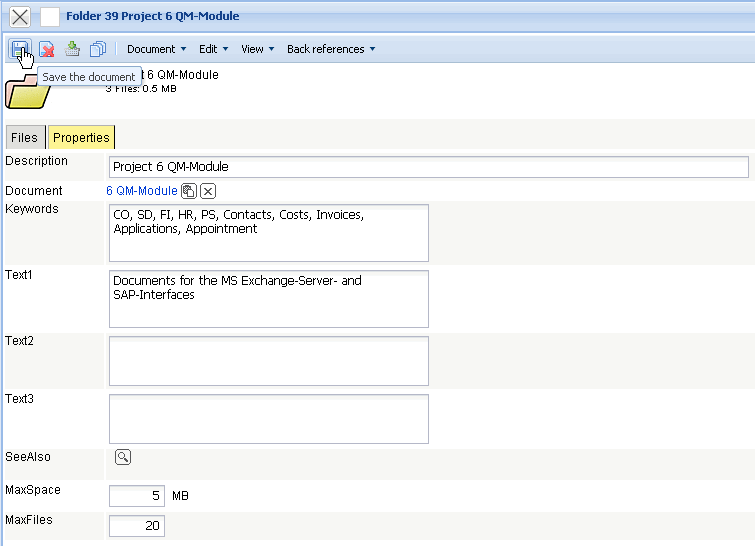Follow the 6 QM-Module link
Image resolution: width=755 pixels, height=546 pixels.
[141, 191]
